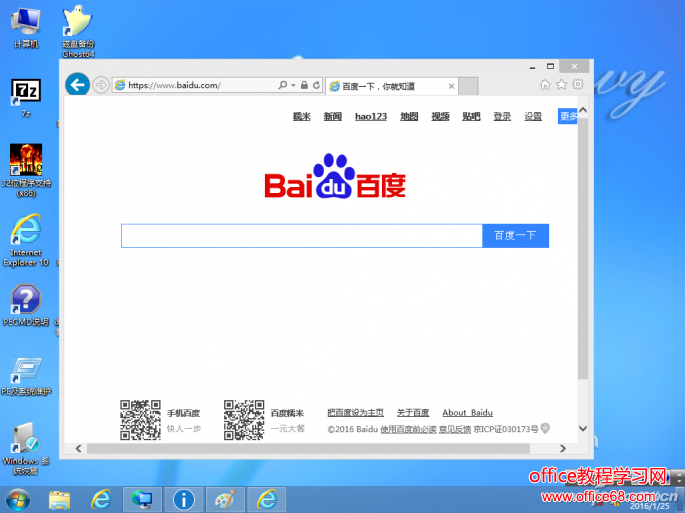This screenshot has height=513, width=685.
Task: Select the PECMD说明 help desktop icon
Action: 26,305
